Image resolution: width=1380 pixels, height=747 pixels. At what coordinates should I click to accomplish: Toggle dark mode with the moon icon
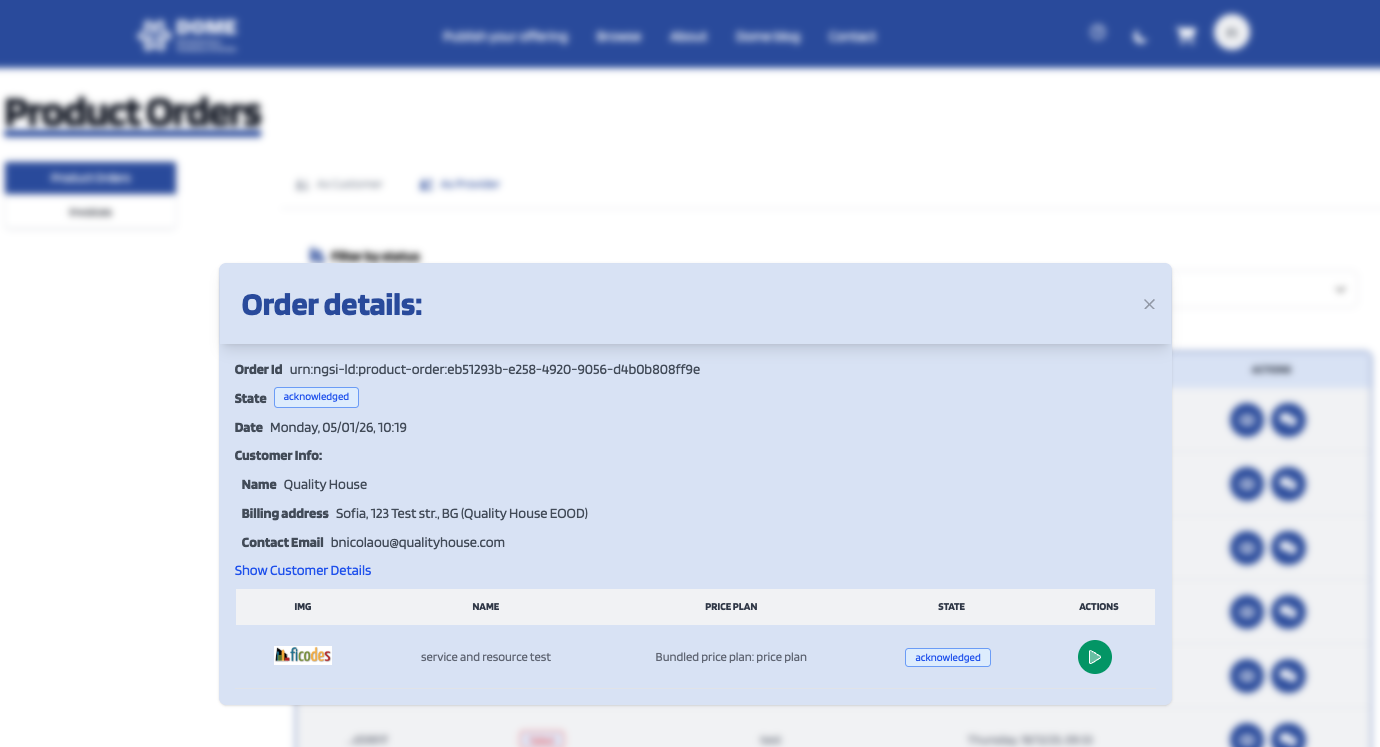coord(1140,37)
